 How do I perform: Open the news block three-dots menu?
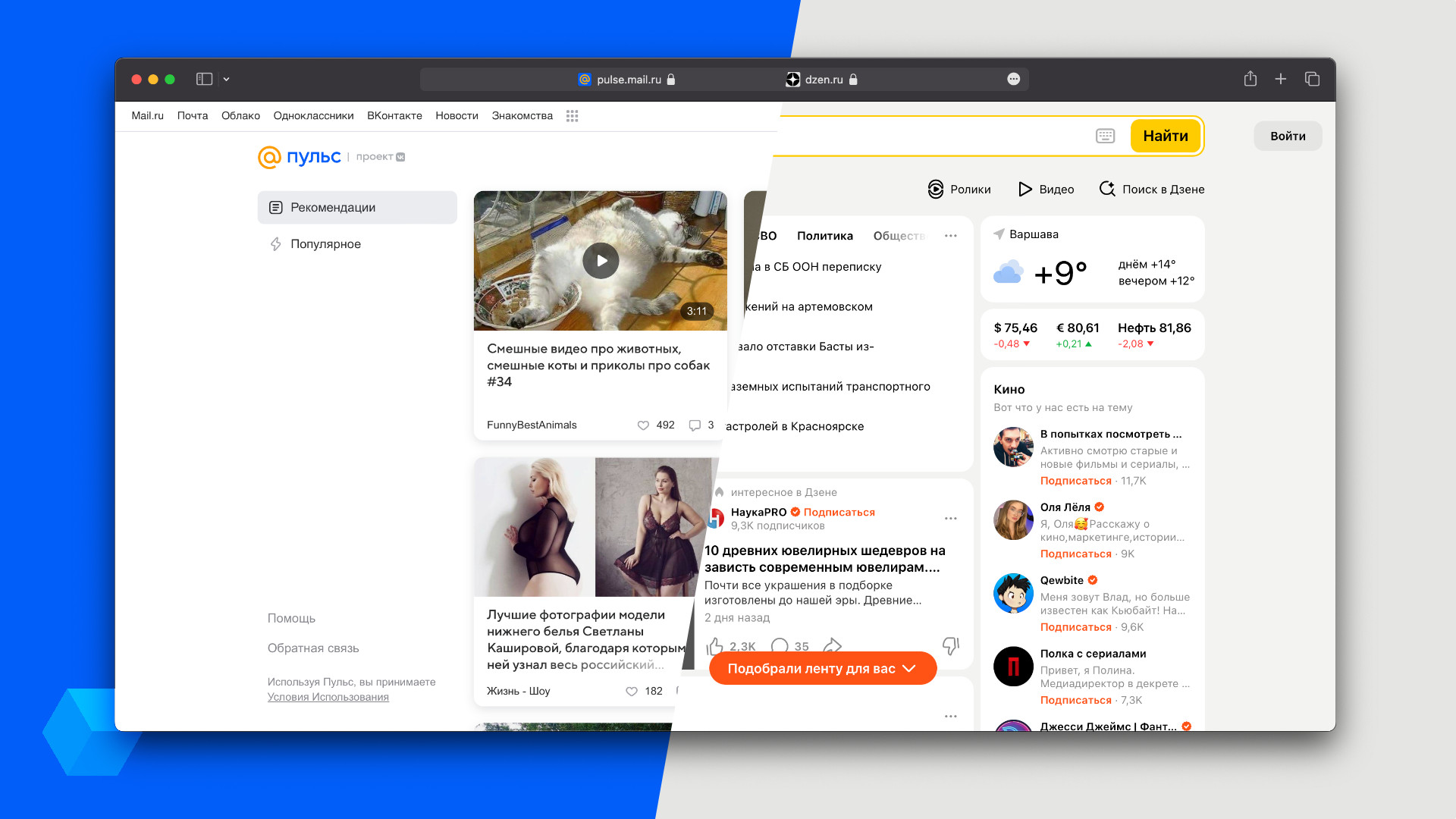[951, 236]
